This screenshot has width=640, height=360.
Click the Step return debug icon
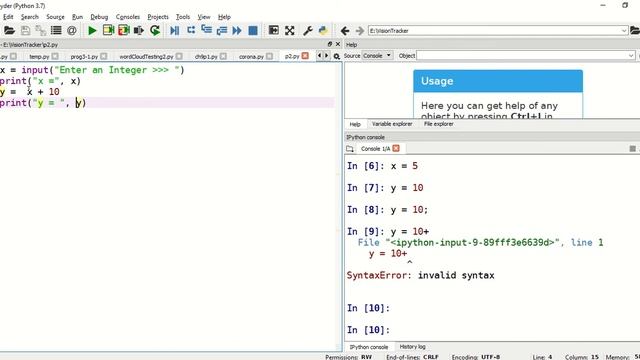pyautogui.click(x=222, y=31)
